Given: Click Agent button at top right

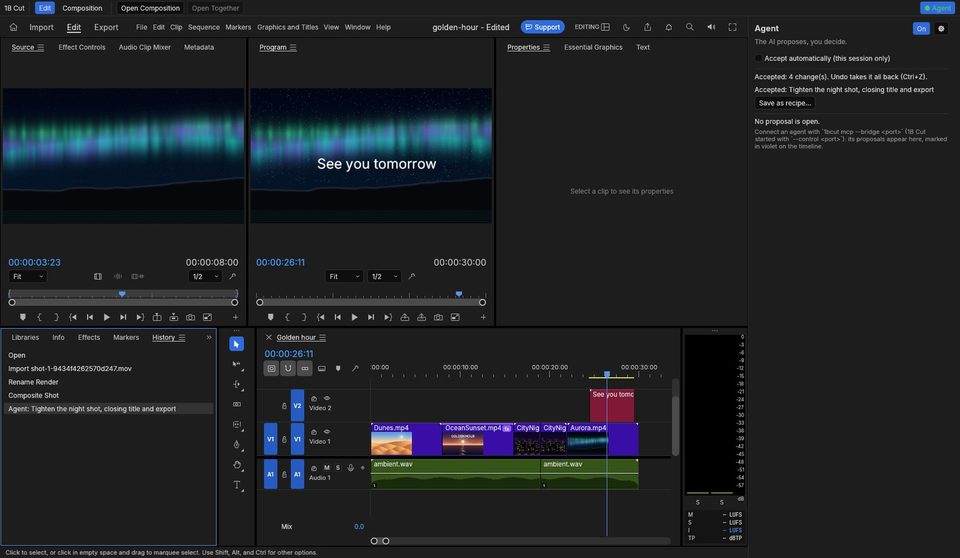Looking at the screenshot, I should click(x=937, y=8).
